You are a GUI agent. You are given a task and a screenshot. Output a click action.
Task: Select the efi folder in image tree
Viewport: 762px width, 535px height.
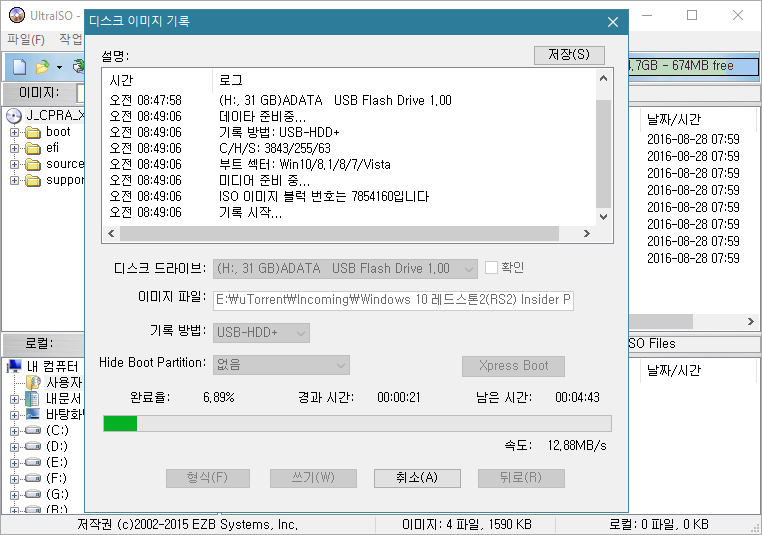click(52, 148)
